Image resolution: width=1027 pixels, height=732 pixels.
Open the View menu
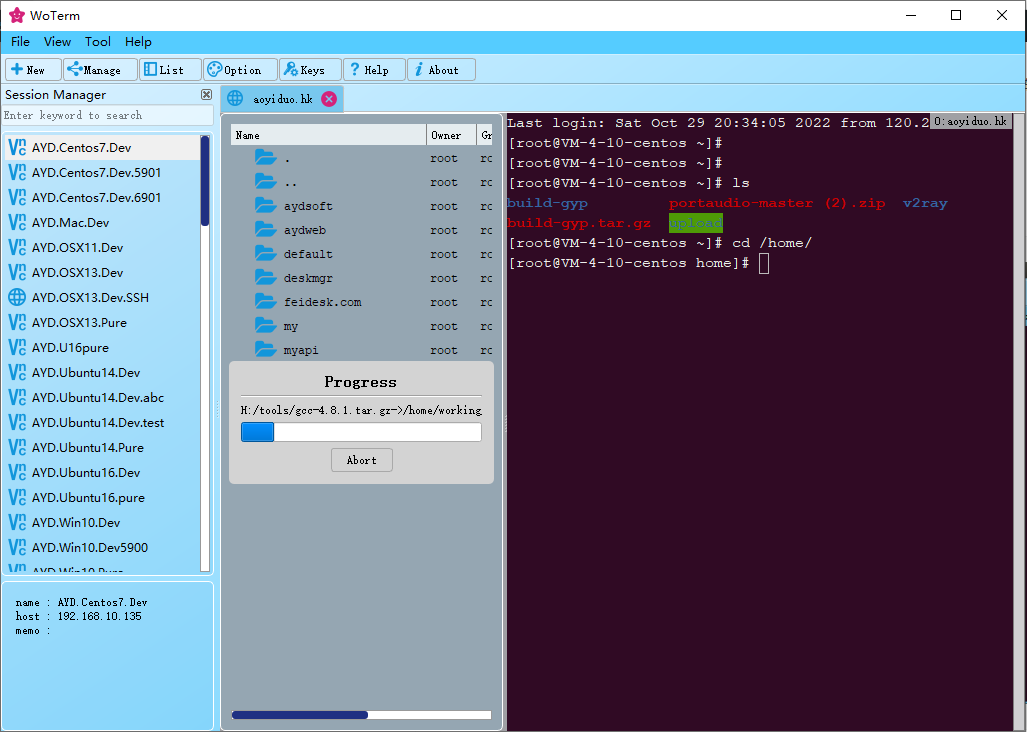pos(57,41)
